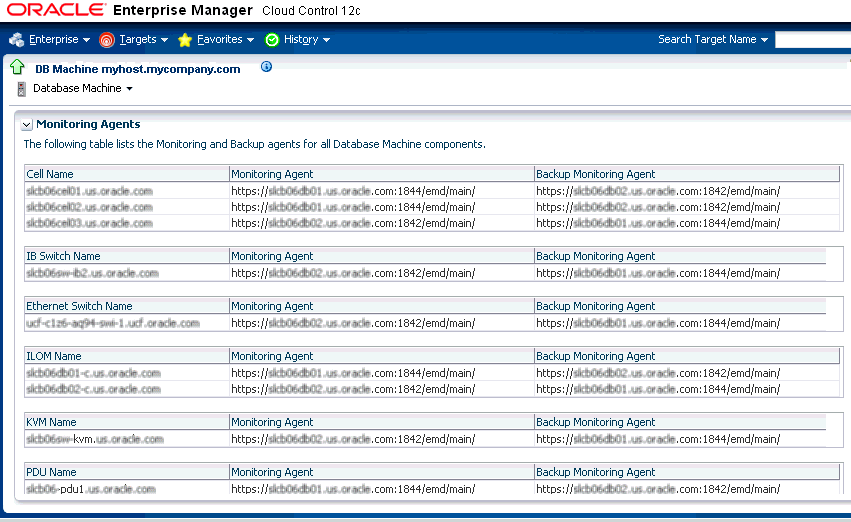Click the Ethernet Switch Name column header

tap(127, 306)
